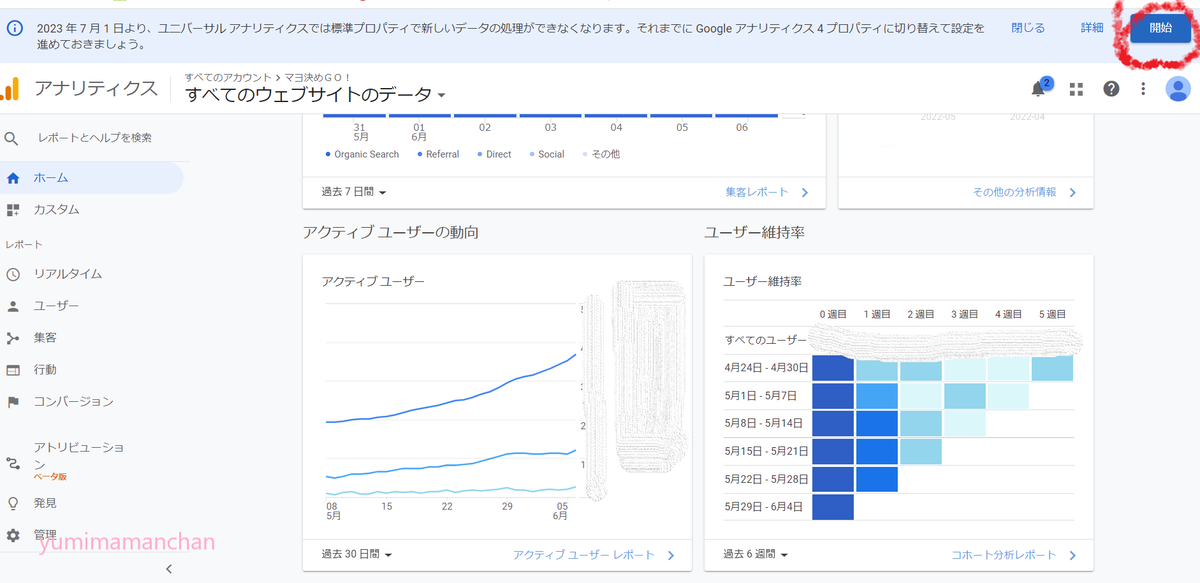Screen dimensions: 1200x583
Task: Click the リアルタイム clock icon
Action: pos(13,274)
